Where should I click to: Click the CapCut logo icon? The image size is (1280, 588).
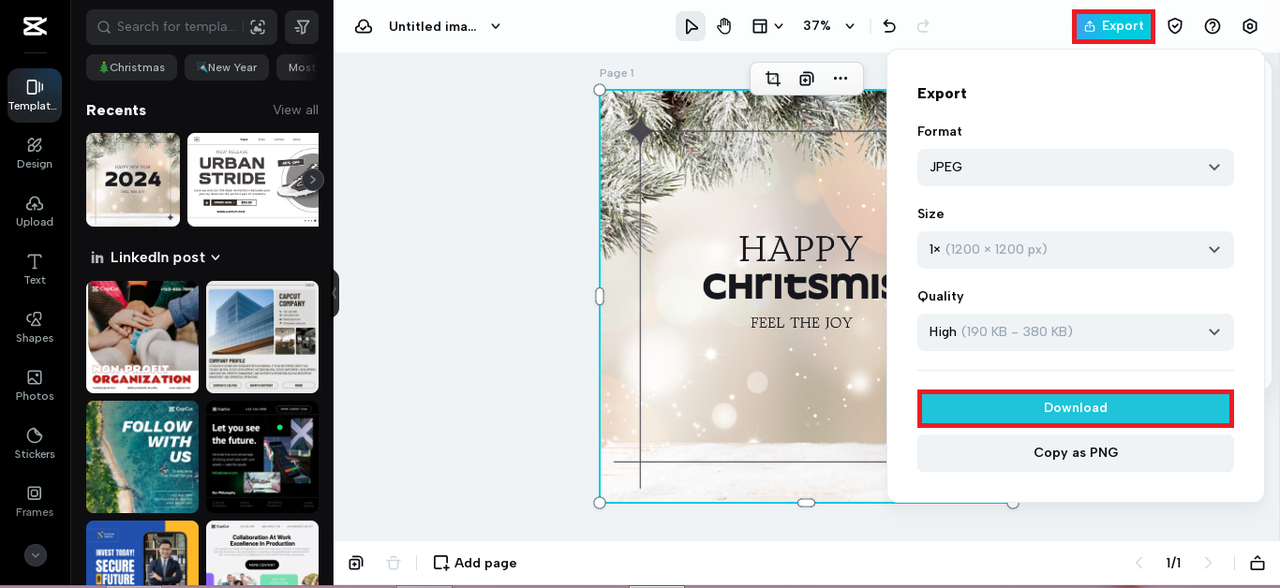point(35,26)
